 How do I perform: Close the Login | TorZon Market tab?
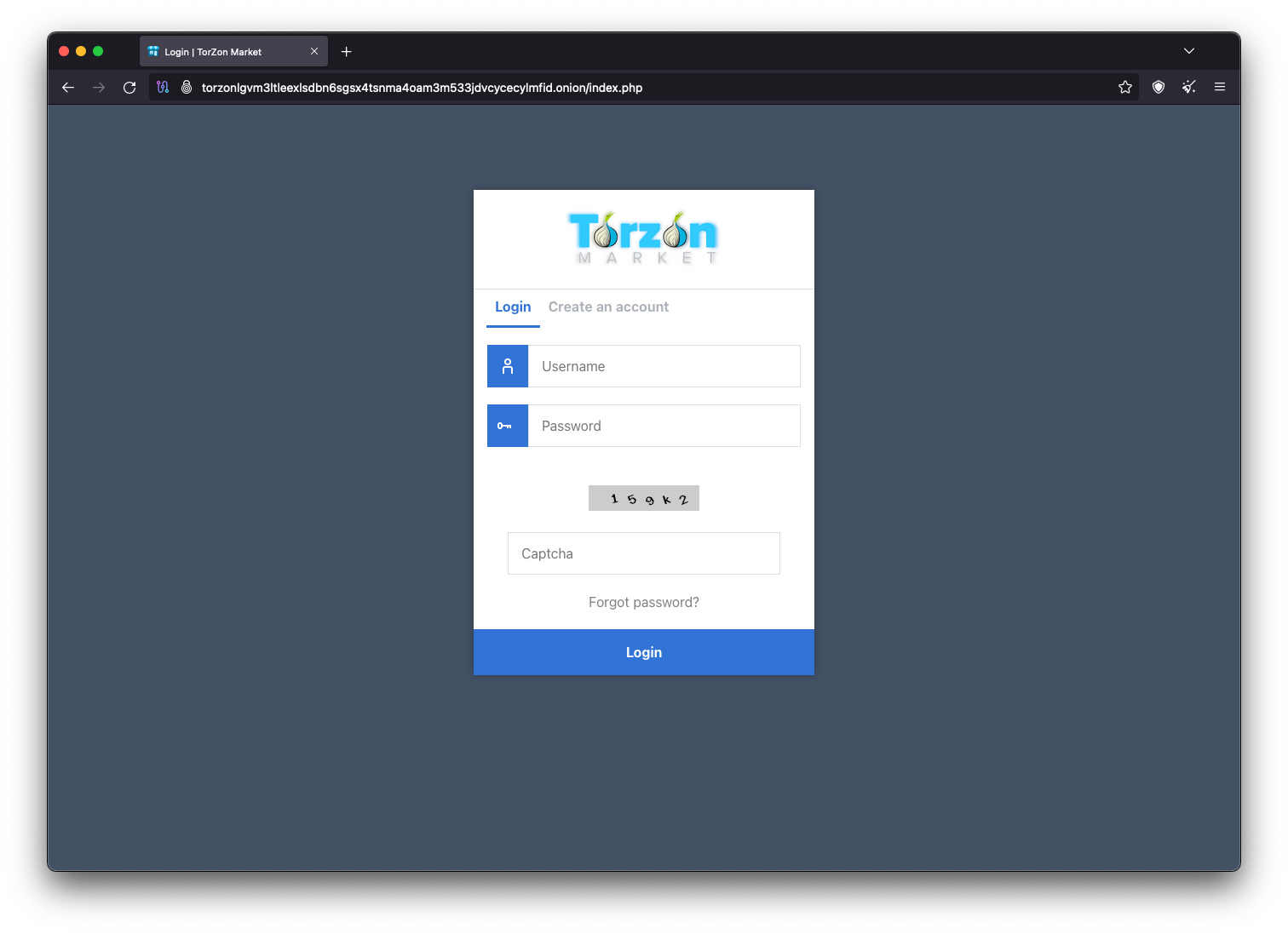tap(314, 52)
